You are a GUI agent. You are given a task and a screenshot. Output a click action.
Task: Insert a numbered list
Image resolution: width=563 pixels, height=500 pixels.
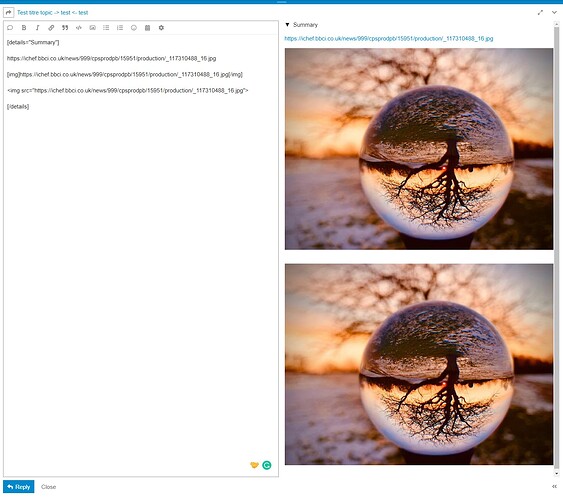120,28
